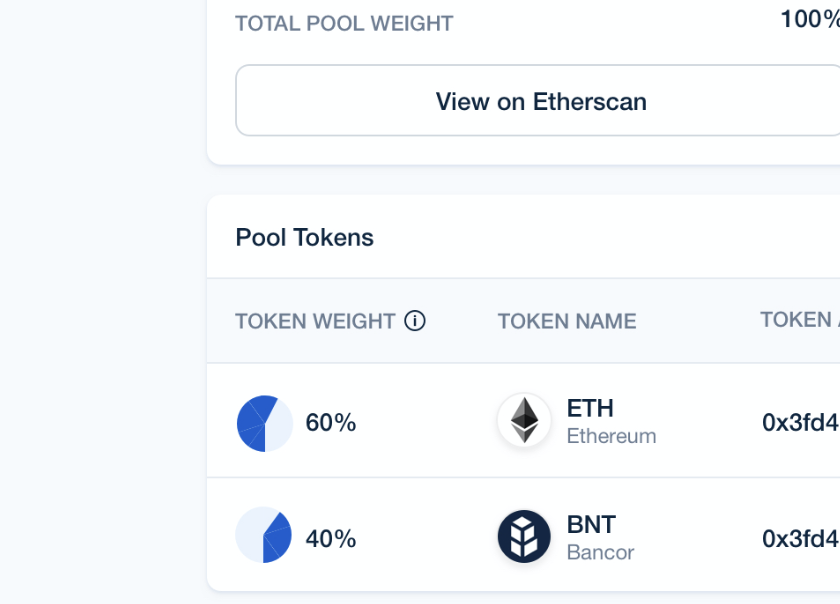This screenshot has width=840, height=604.
Task: Click the 40% weight pie chart icon
Action: pos(264,536)
